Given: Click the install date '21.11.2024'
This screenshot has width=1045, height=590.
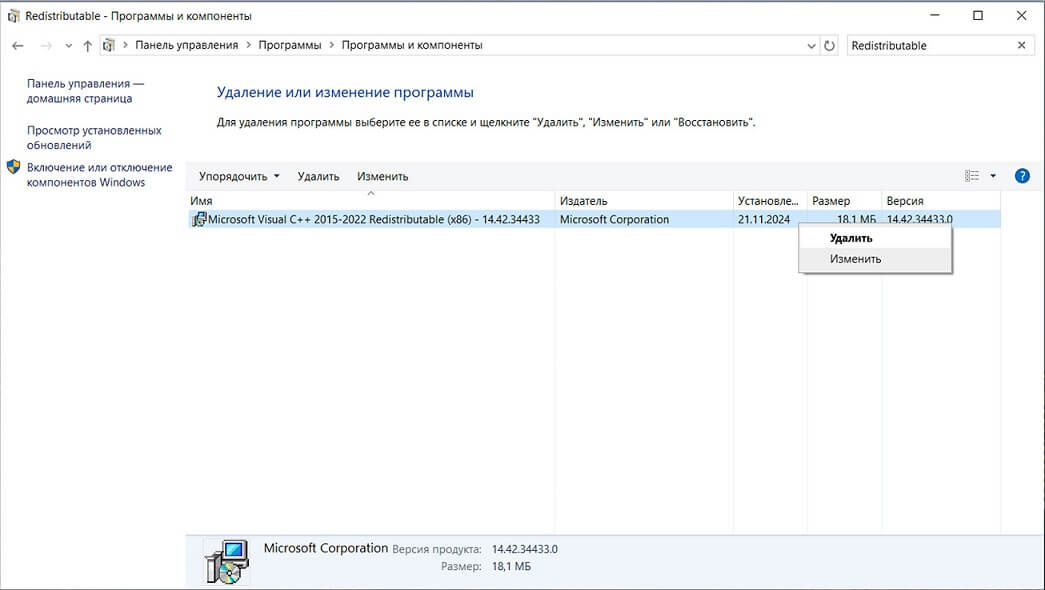Looking at the screenshot, I should 764,219.
